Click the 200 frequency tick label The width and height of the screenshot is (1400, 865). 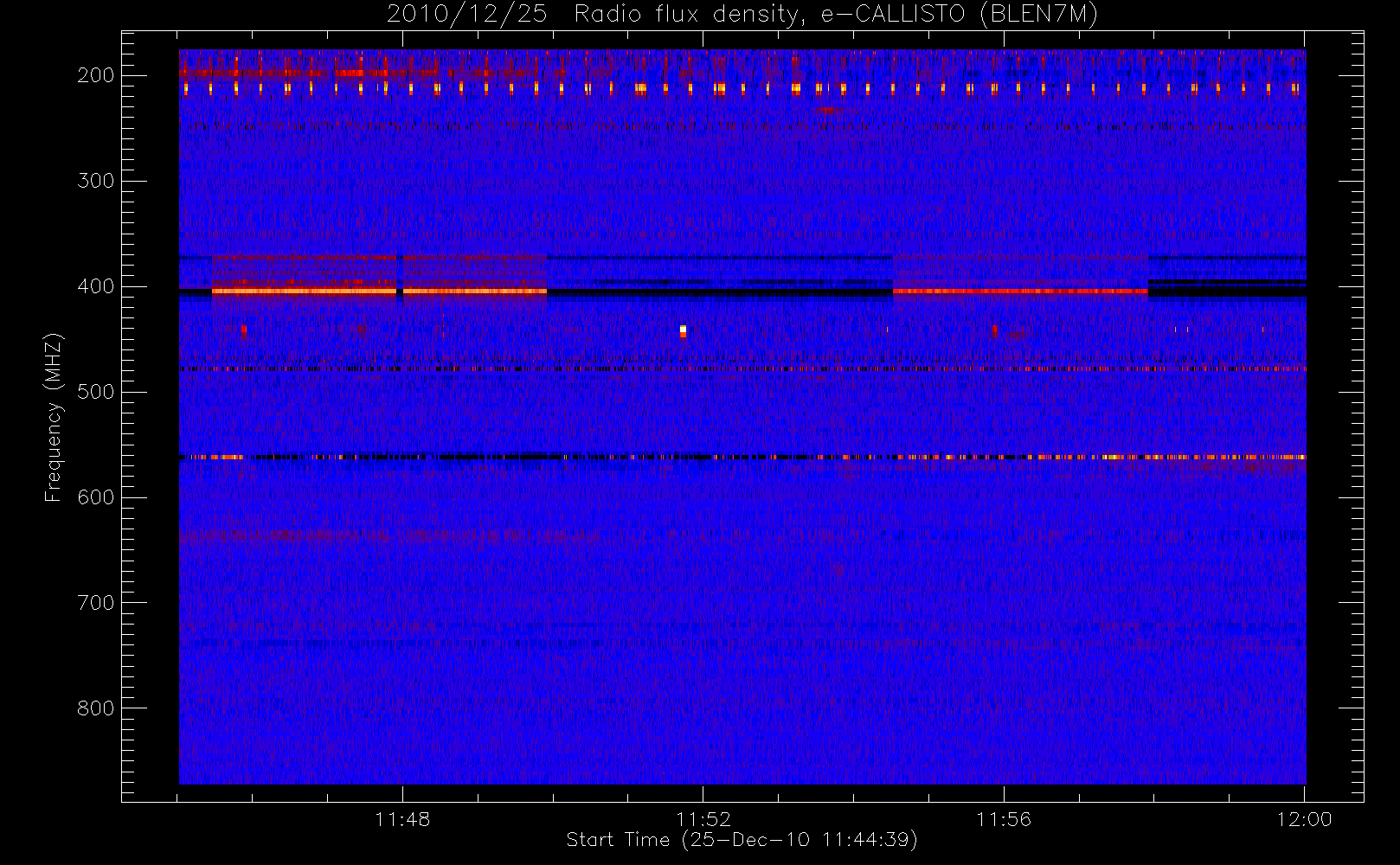click(x=95, y=75)
